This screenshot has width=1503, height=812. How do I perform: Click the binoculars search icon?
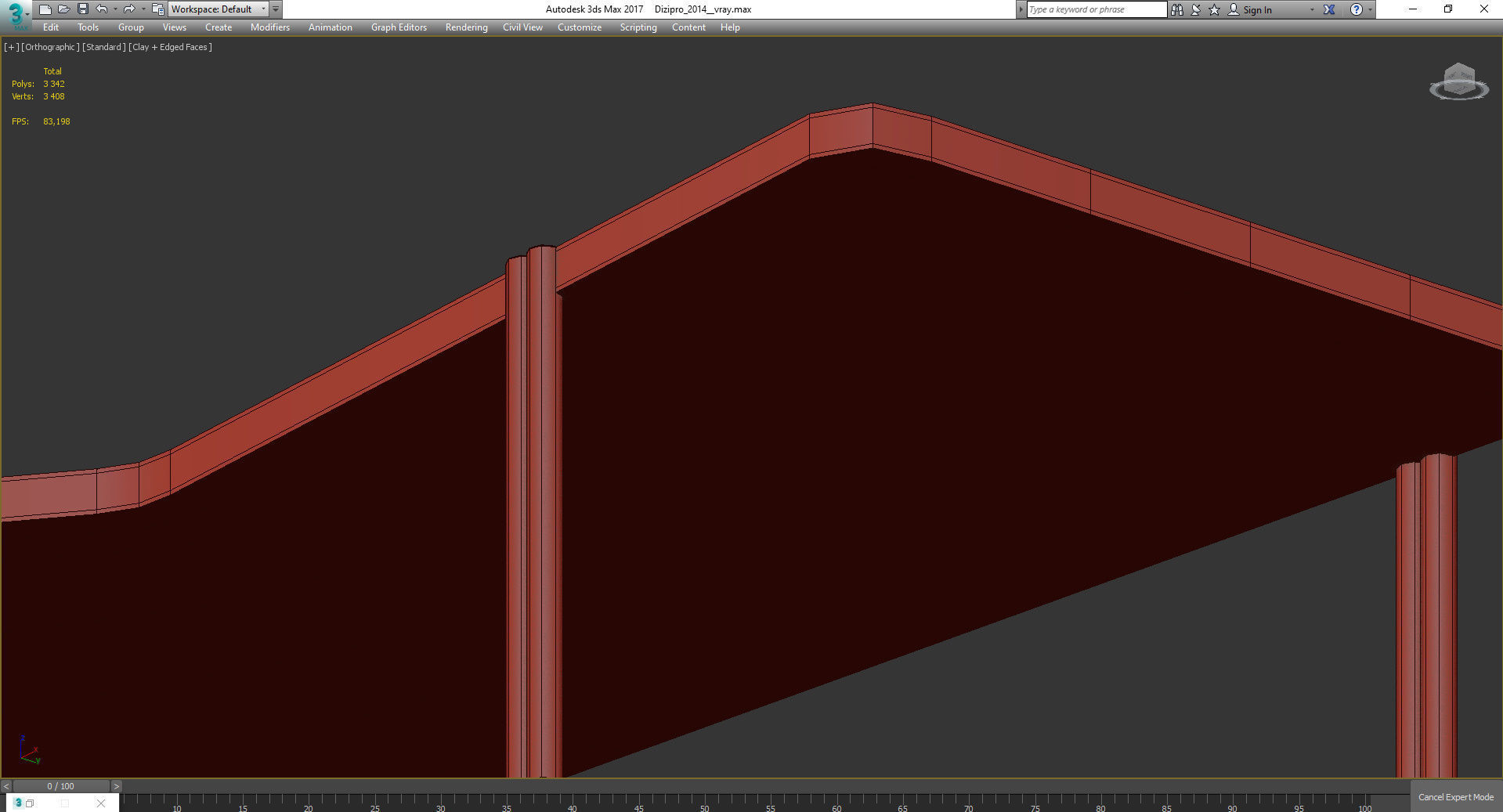tap(1176, 9)
